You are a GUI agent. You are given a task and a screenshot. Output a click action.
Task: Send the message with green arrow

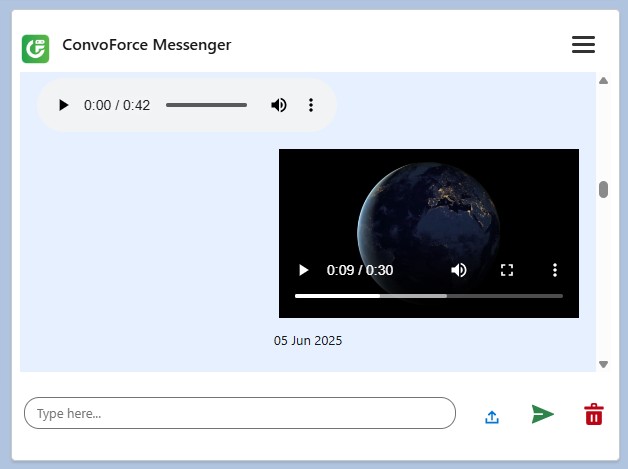coord(542,414)
